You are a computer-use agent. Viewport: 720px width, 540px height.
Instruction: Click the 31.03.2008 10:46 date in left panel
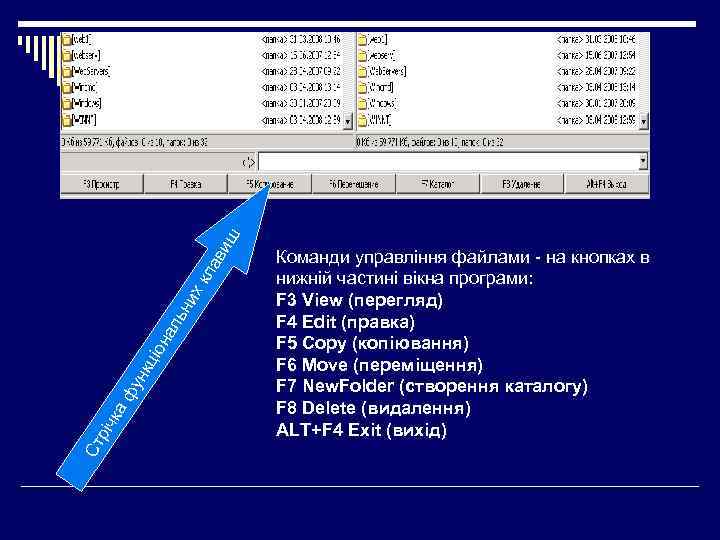click(x=315, y=39)
